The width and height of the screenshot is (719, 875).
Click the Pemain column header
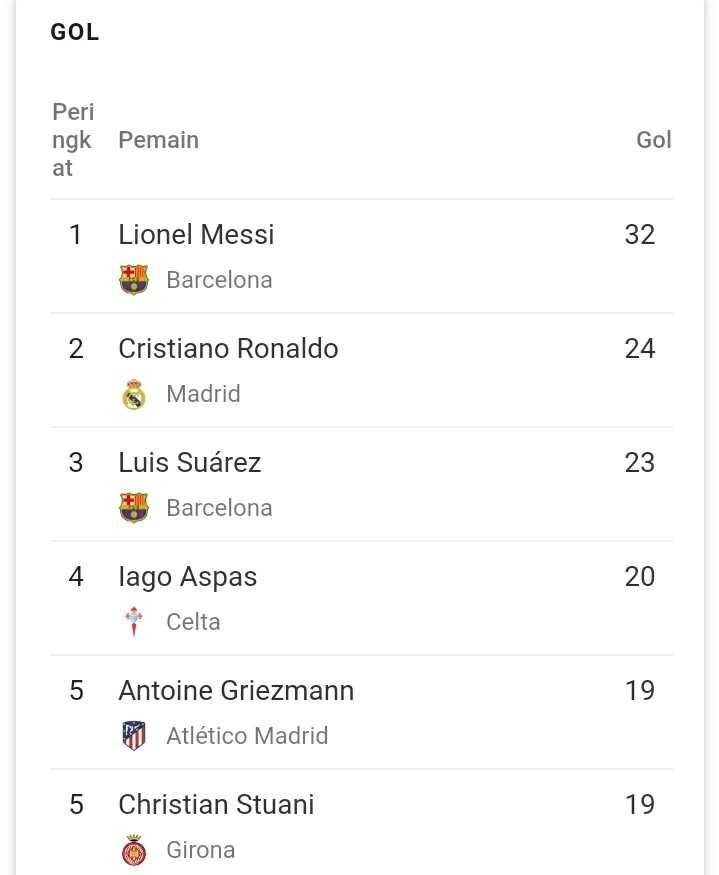pyautogui.click(x=159, y=140)
